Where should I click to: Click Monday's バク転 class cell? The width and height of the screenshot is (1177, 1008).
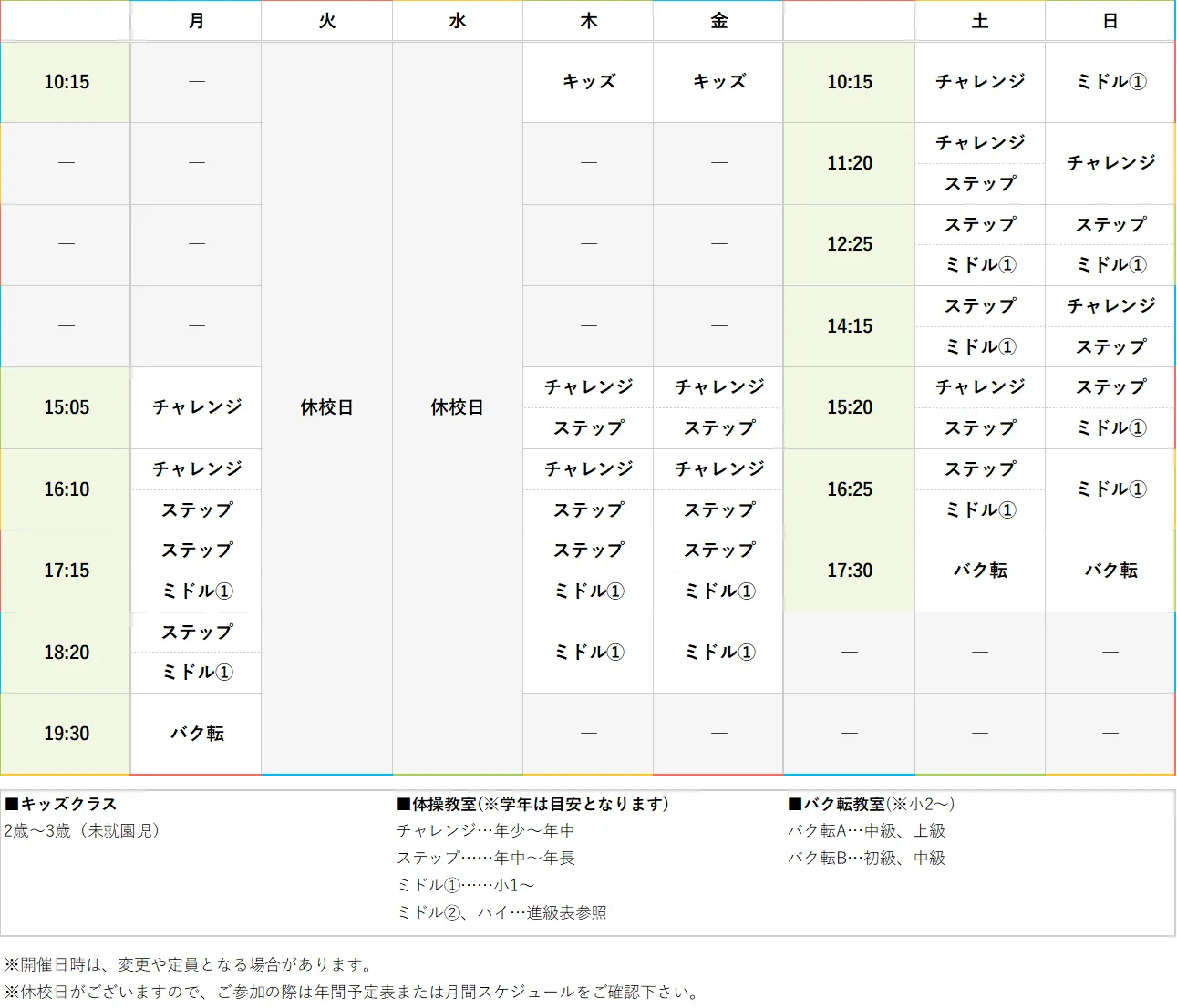[195, 733]
